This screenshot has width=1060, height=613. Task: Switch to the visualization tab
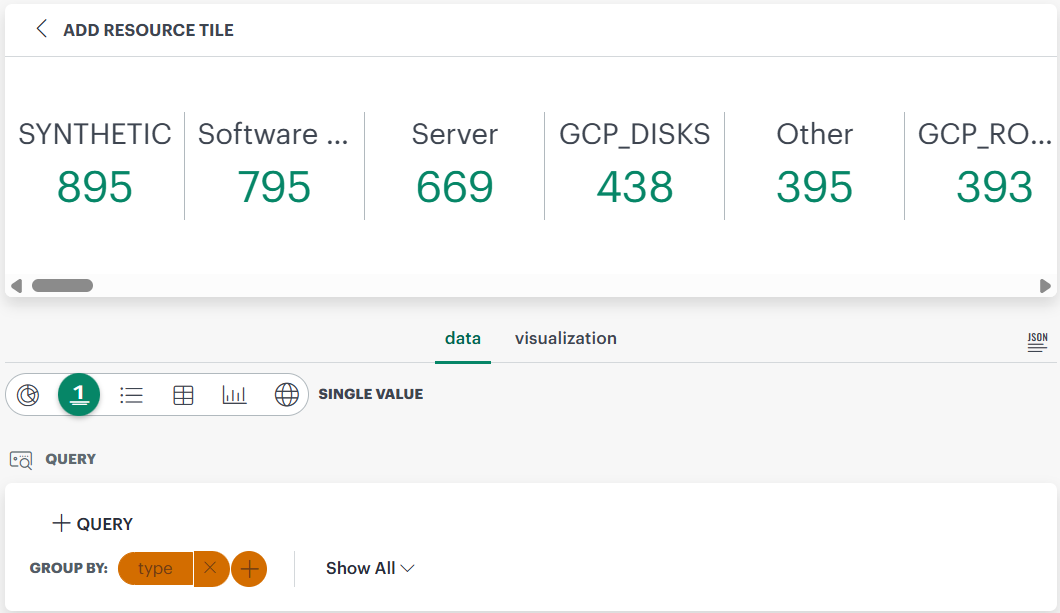click(565, 338)
